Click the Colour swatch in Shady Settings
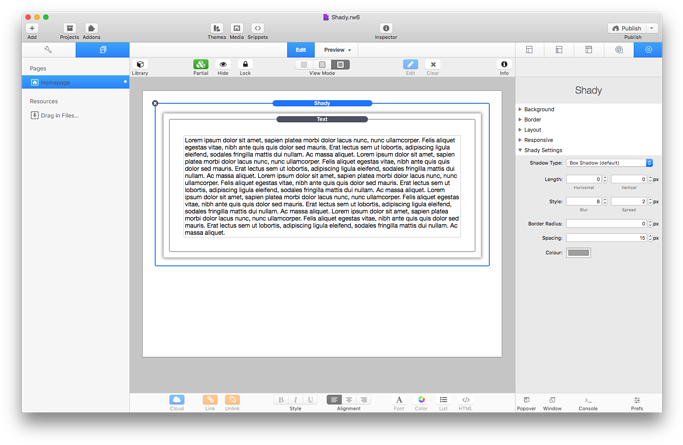683x445 pixels. [578, 253]
